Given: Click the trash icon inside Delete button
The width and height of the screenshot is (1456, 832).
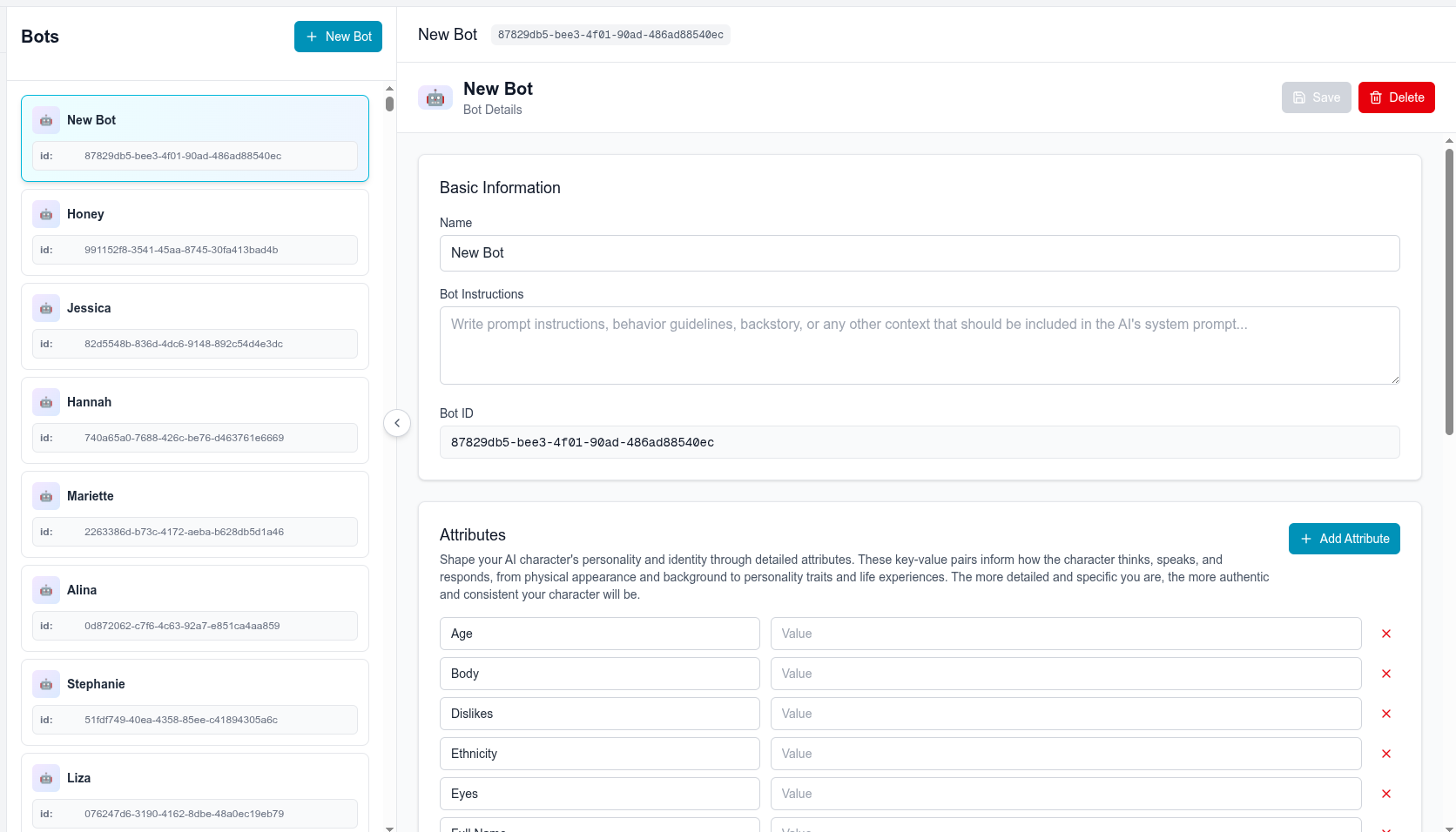Looking at the screenshot, I should coord(1376,97).
